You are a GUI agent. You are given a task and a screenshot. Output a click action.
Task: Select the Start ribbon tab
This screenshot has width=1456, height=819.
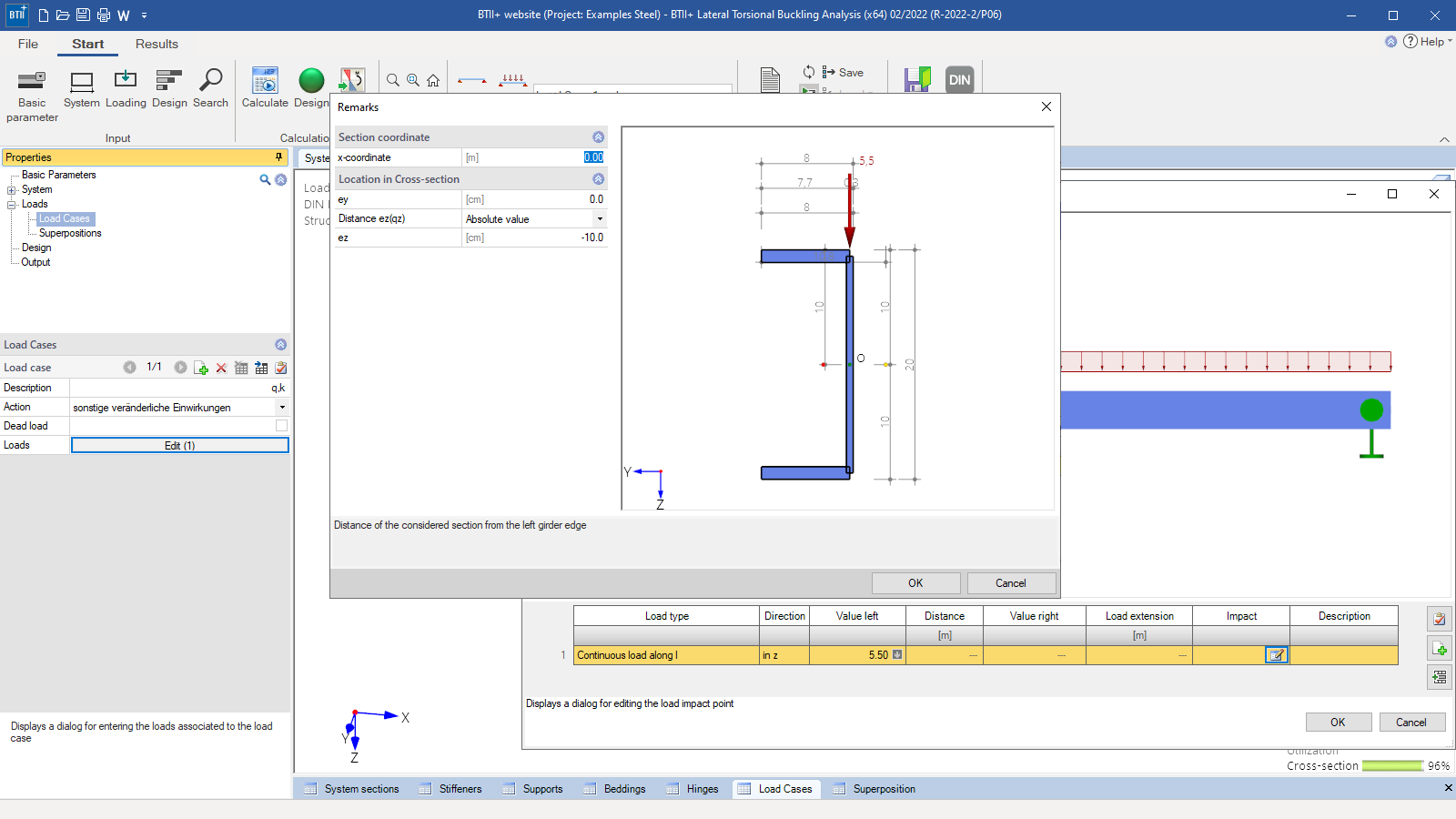(88, 44)
